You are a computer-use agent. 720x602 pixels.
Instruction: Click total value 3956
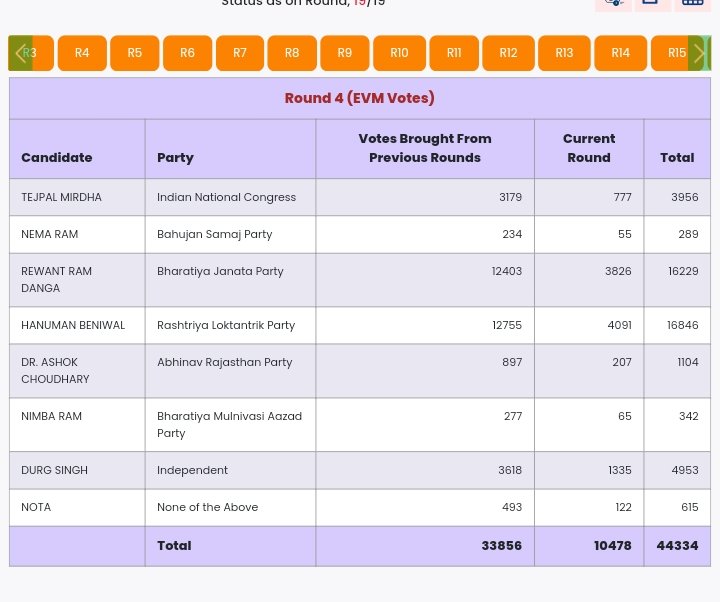coord(685,197)
